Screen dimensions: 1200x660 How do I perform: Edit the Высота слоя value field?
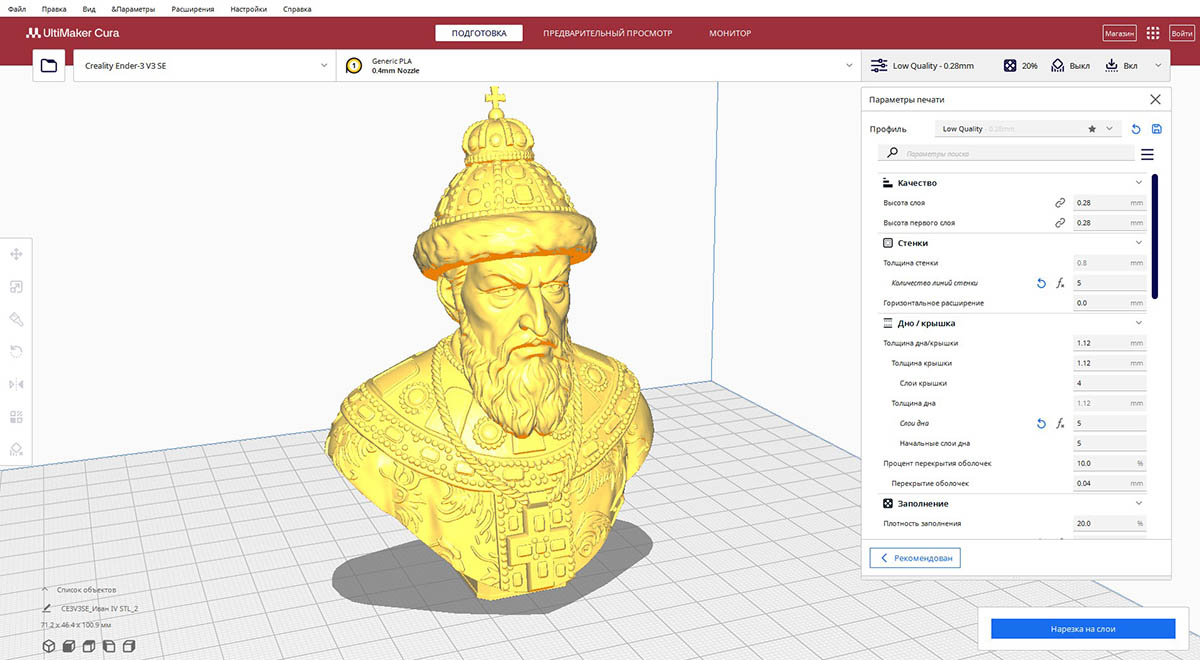click(x=1109, y=203)
